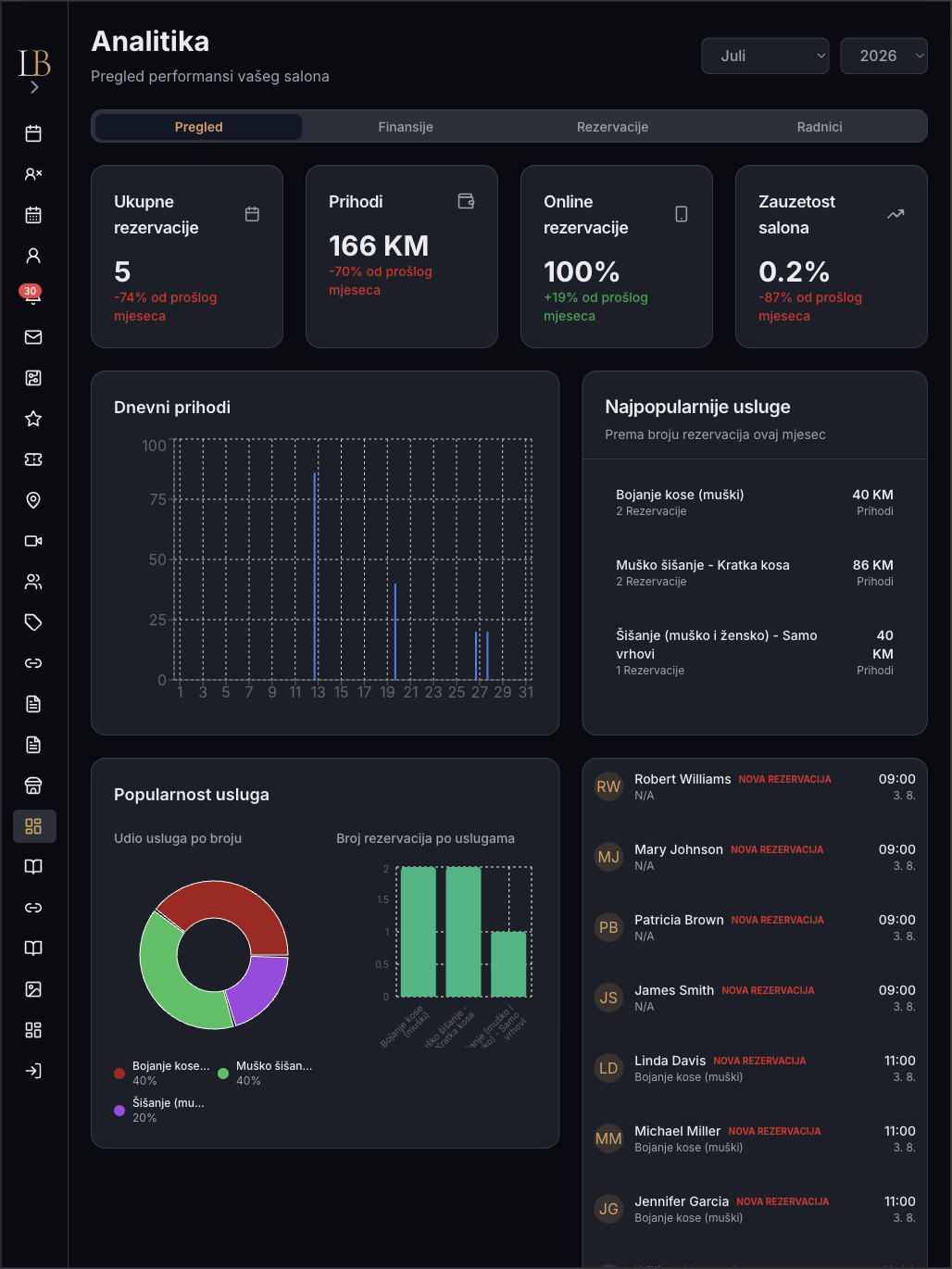The height and width of the screenshot is (1269, 952).
Task: Switch to the Radnici tab
Action: [820, 127]
